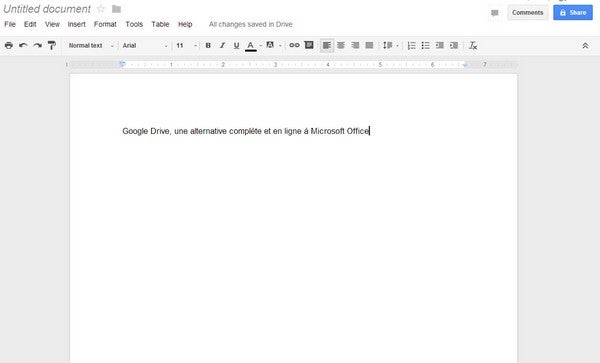This screenshot has height=363, width=600.
Task: Open the comment thread speech bubble icon
Action: point(495,13)
